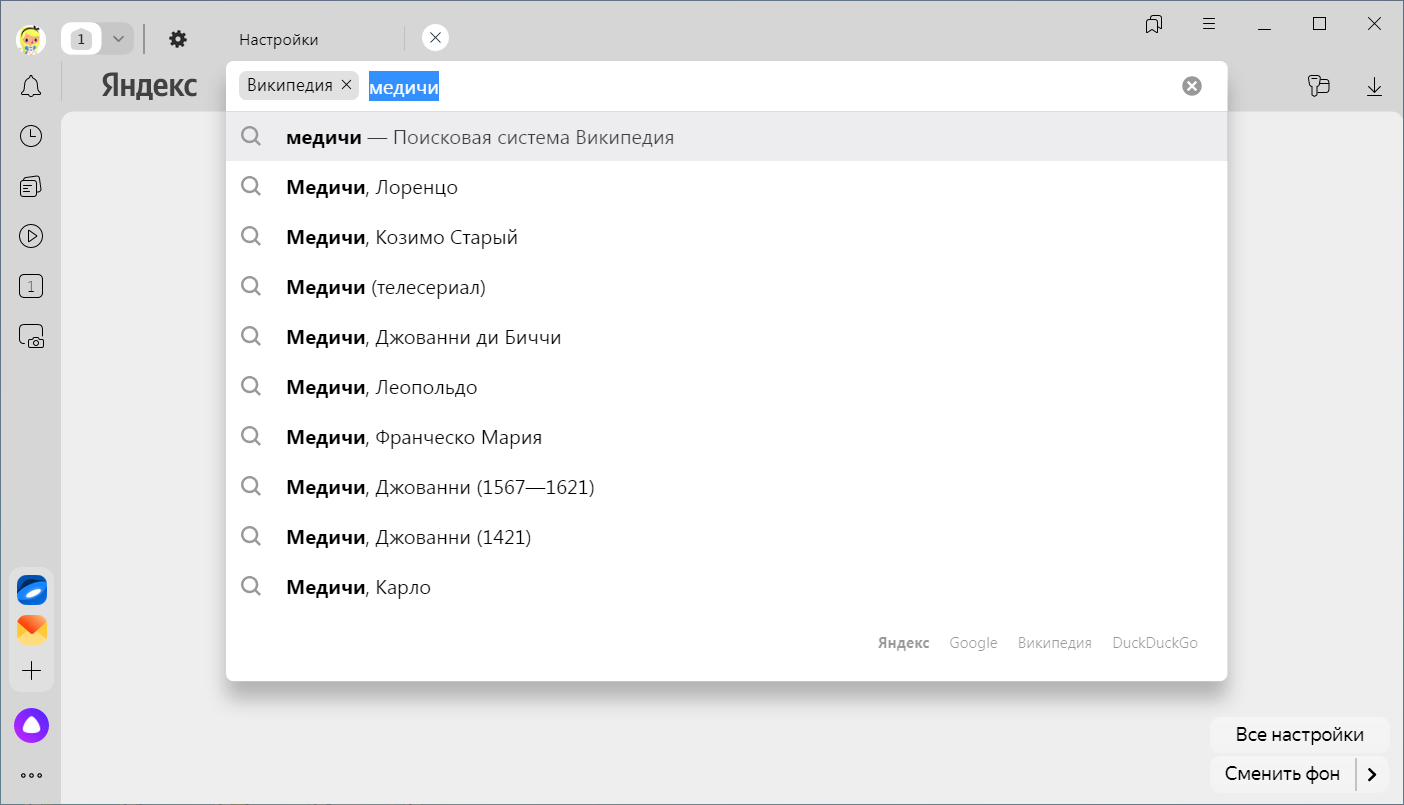Open the video play icon in sidebar
Viewport: 1404px width, 805px height.
point(31,236)
